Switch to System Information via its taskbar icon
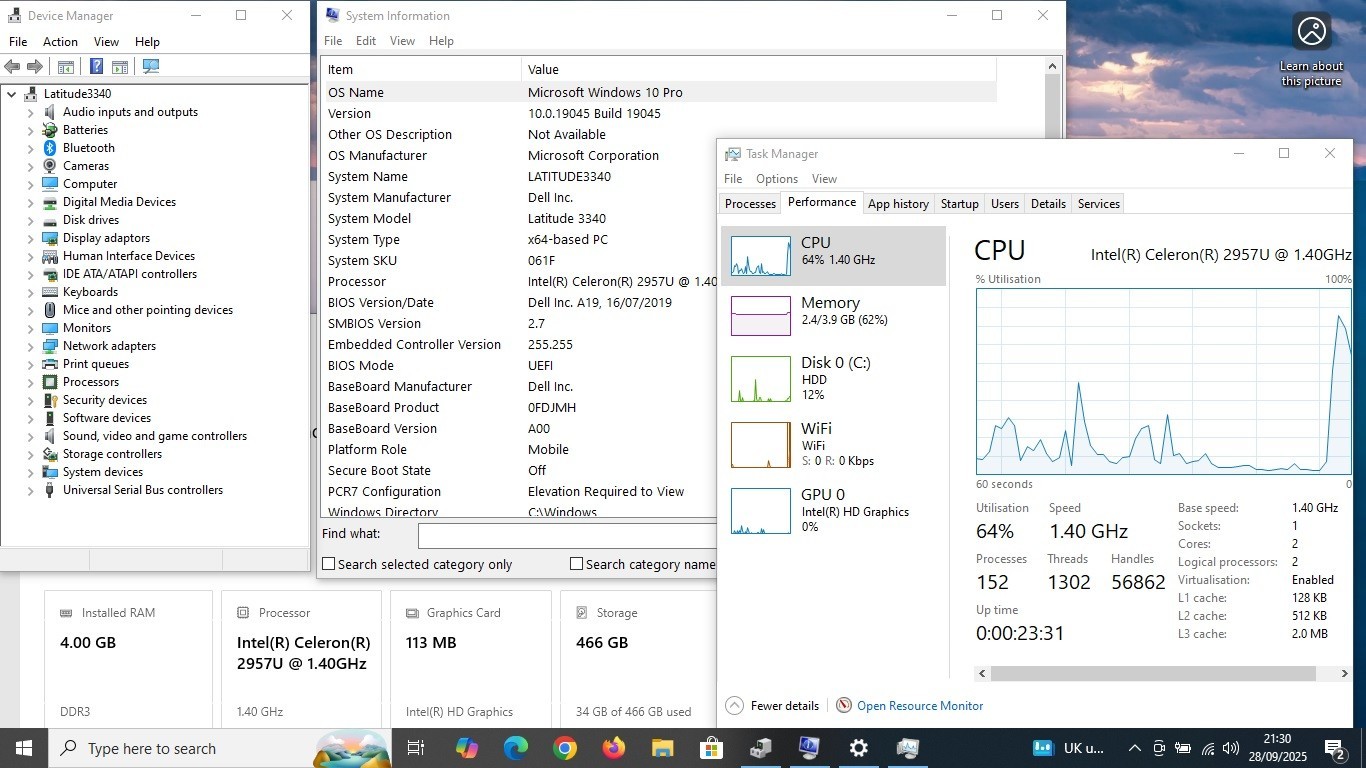The image size is (1366, 768). [x=809, y=748]
